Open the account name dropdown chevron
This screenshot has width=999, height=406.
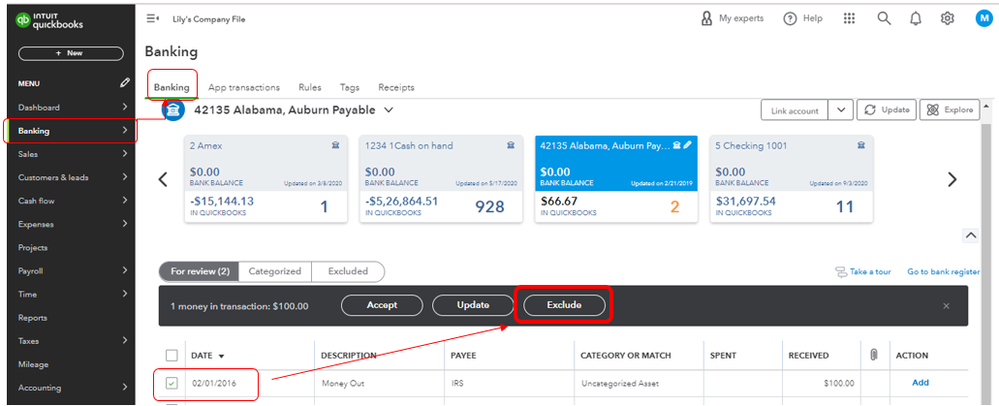389,110
